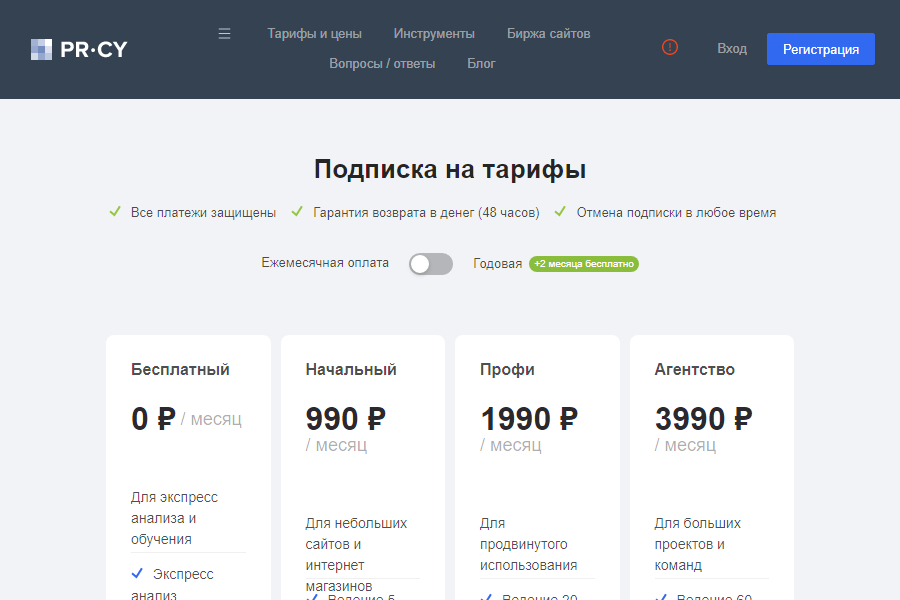Image resolution: width=900 pixels, height=600 pixels.
Task: Open the 'Тарифы и цены' menu item
Action: click(314, 34)
